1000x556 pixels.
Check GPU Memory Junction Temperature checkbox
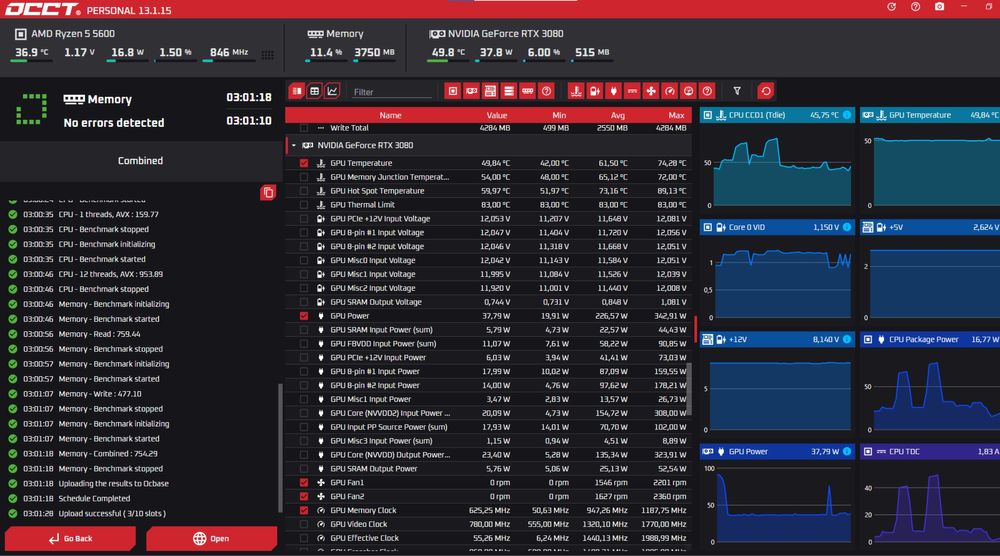304,177
